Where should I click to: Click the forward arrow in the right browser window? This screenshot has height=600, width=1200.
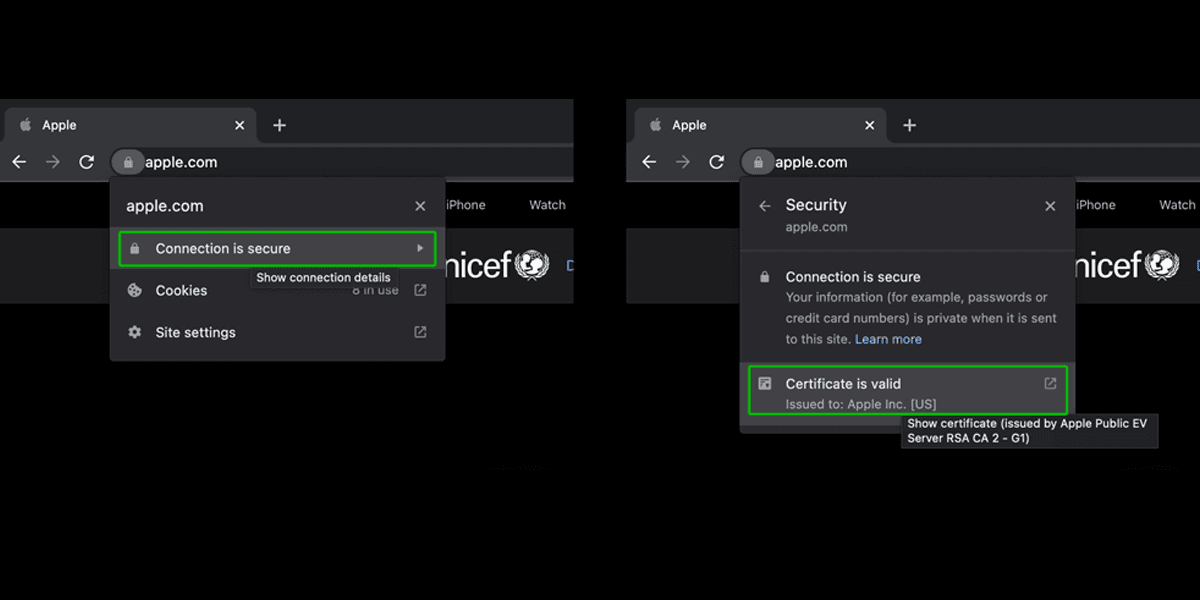(x=683, y=162)
